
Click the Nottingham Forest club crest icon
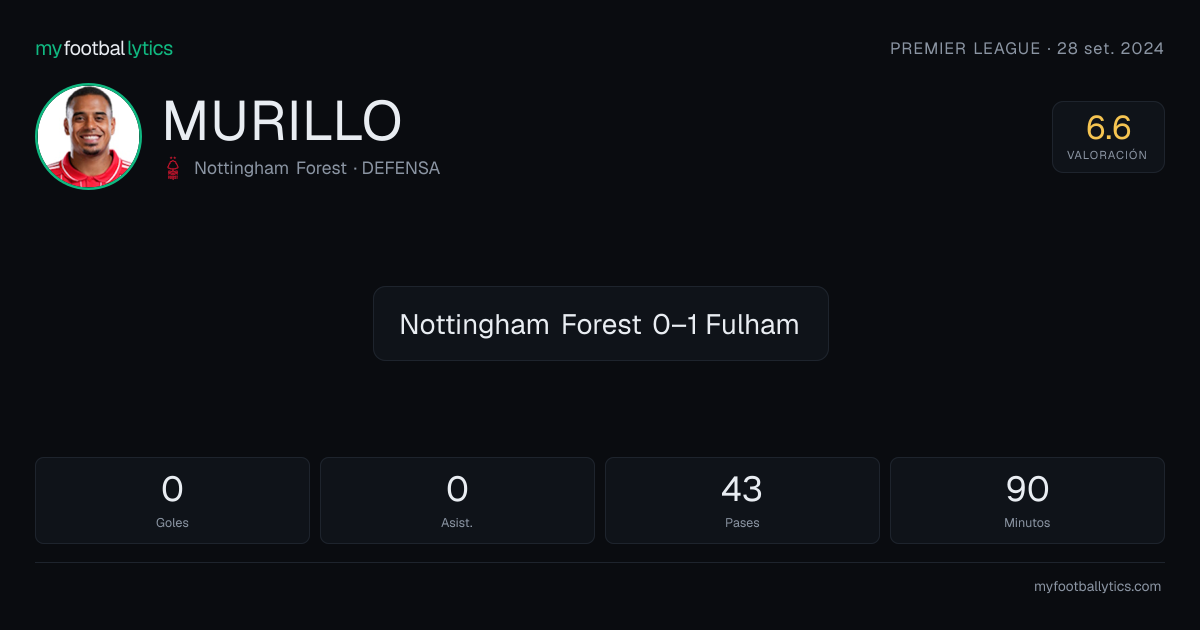(174, 168)
